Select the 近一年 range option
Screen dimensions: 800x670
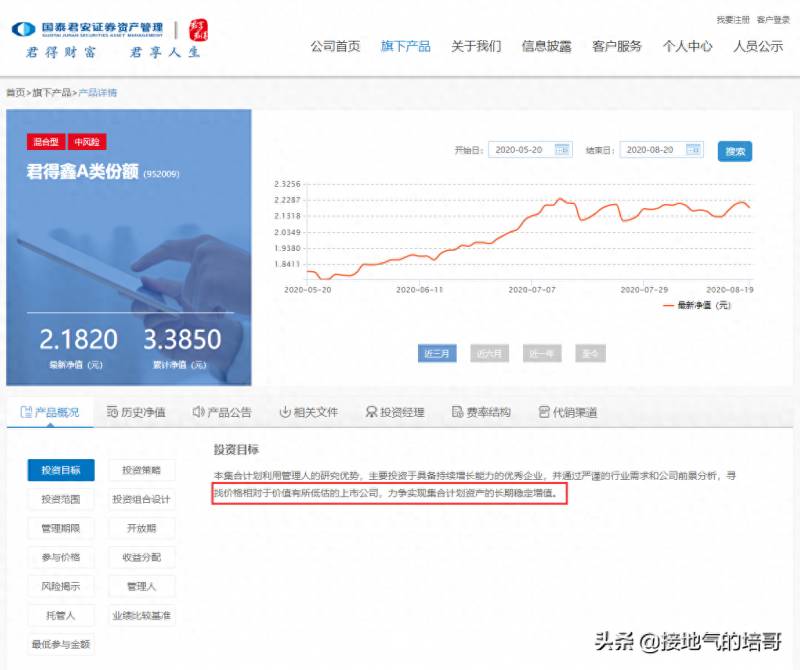(542, 353)
